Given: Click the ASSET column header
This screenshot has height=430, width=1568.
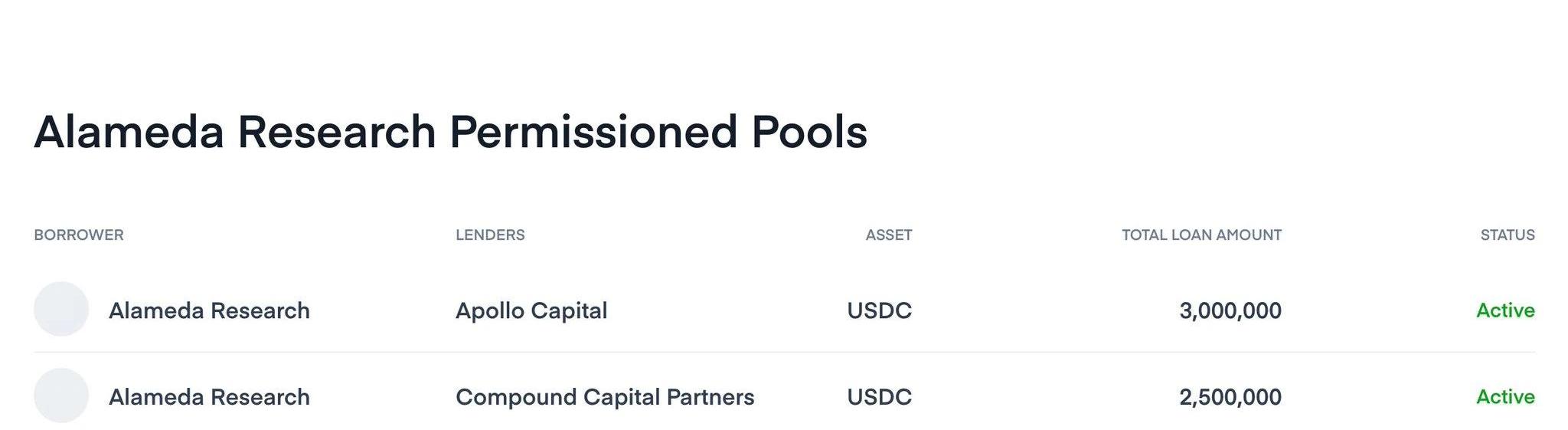Looking at the screenshot, I should click(x=888, y=235).
